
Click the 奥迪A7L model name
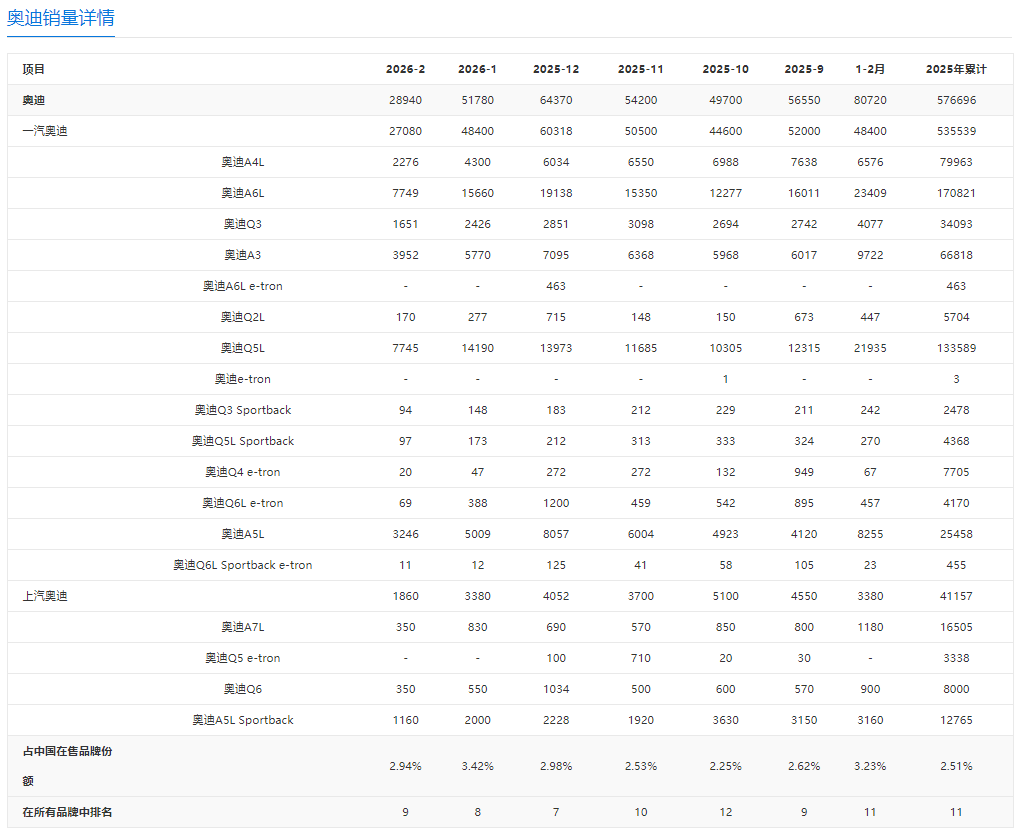coord(242,627)
